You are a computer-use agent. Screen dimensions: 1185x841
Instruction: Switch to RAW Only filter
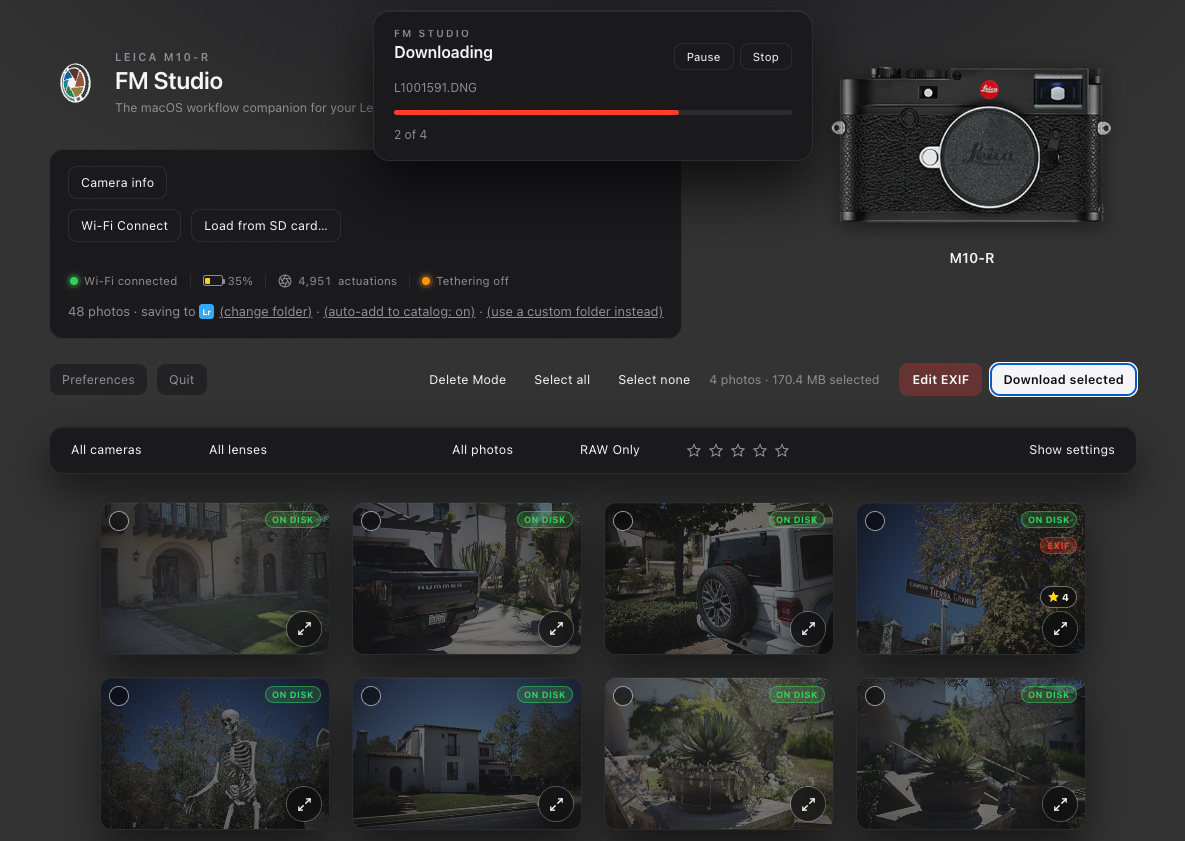pos(610,450)
